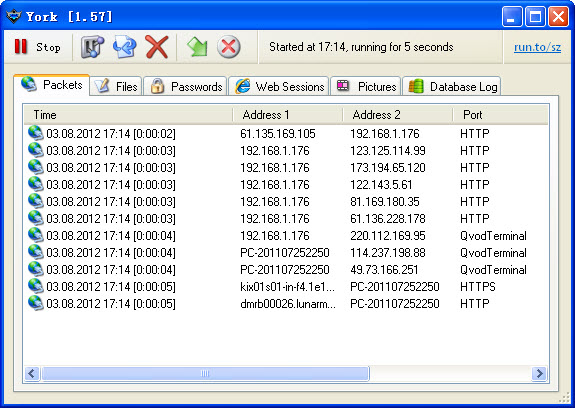Open the Passwords tab
Screen dimensions: 575x408
[x=185, y=87]
